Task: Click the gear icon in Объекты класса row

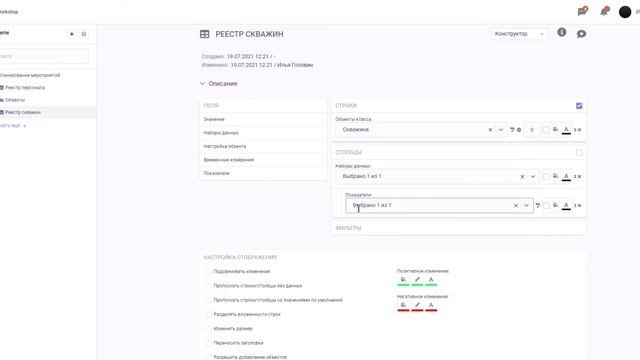Action: pos(519,130)
